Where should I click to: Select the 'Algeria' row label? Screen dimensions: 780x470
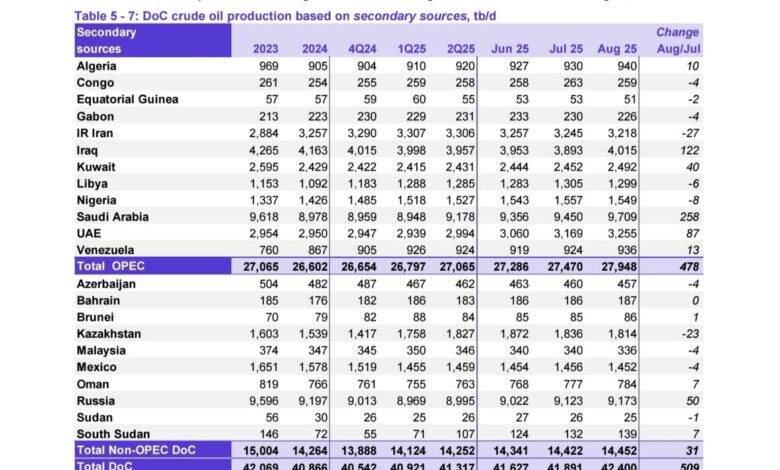pyautogui.click(x=98, y=65)
